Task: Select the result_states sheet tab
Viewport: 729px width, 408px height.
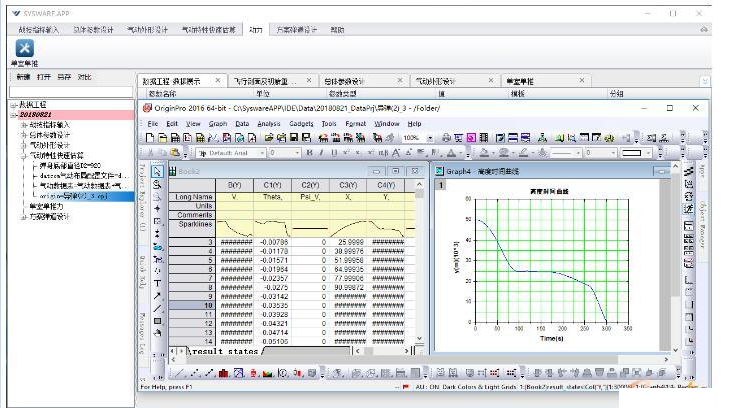Action: (225, 352)
